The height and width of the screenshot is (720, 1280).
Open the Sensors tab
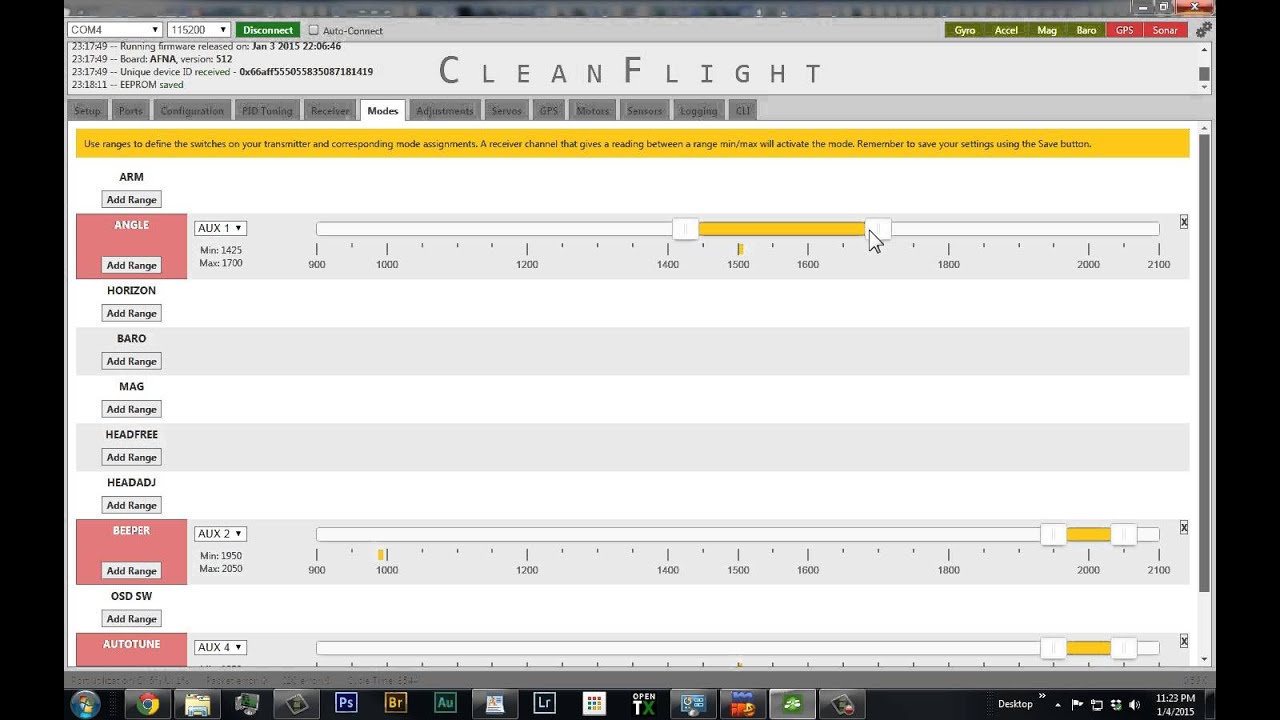click(x=645, y=110)
